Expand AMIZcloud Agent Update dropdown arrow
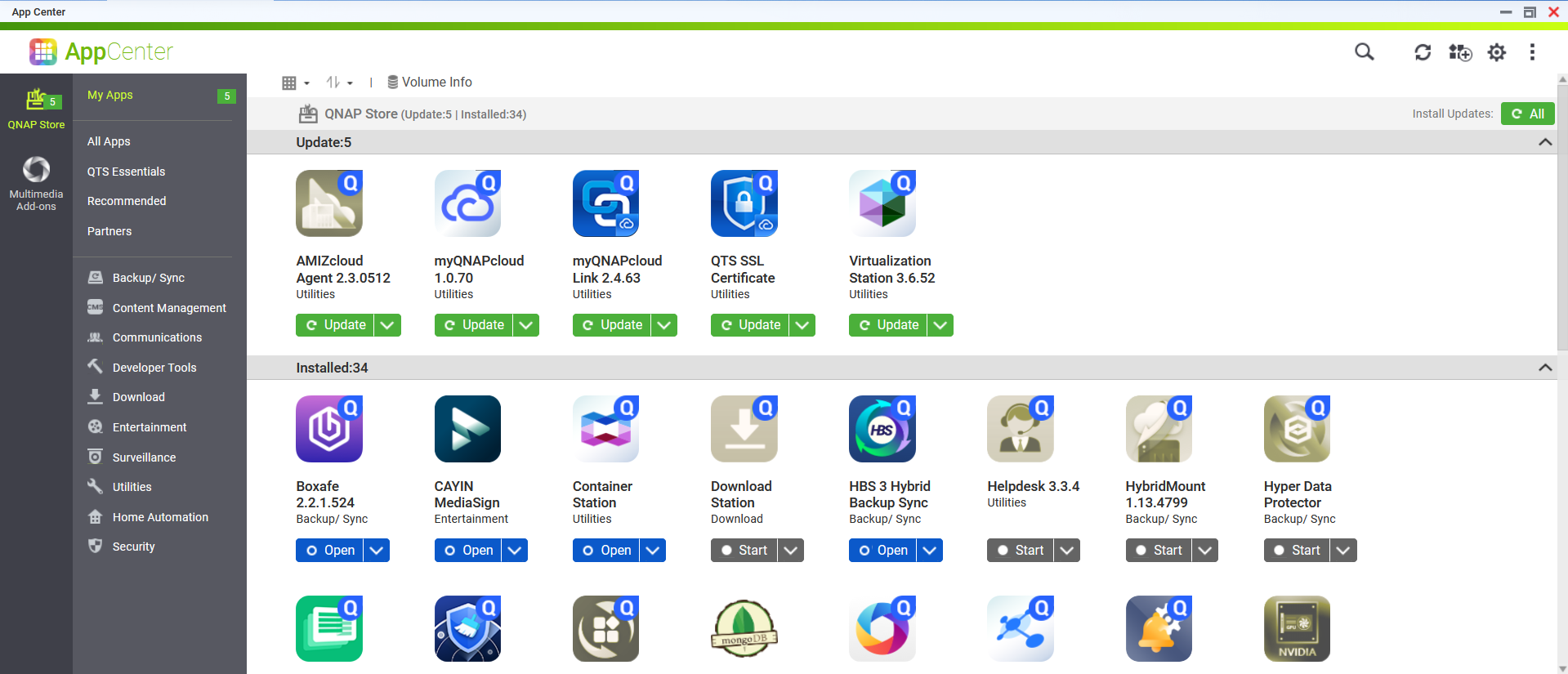This screenshot has width=1568, height=674. click(x=387, y=325)
